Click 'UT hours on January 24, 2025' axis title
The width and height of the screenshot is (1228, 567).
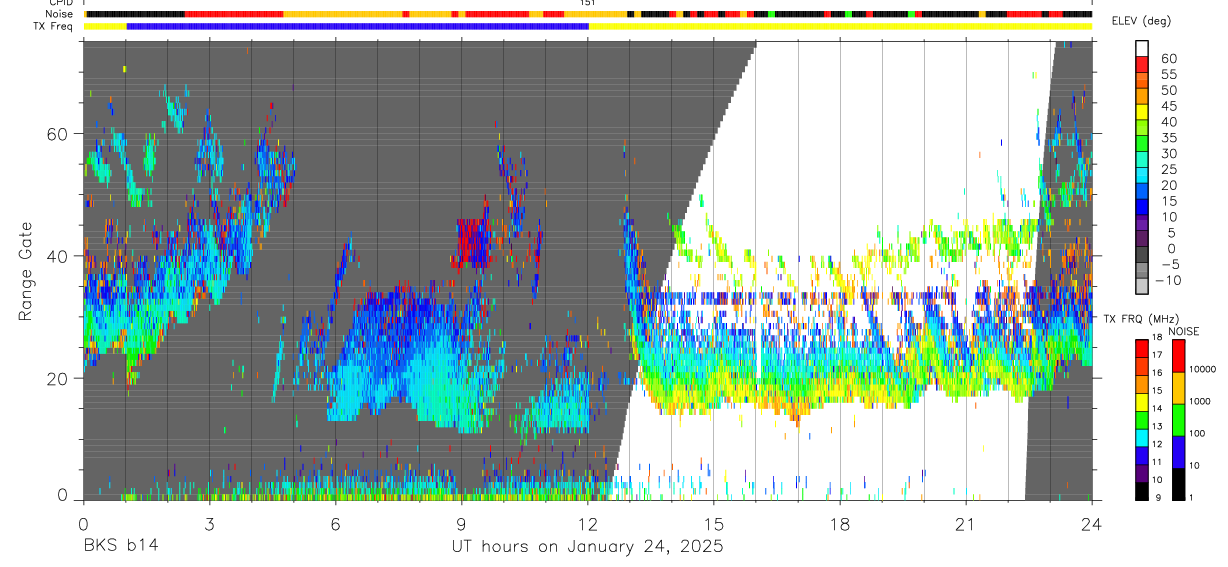coord(587,547)
